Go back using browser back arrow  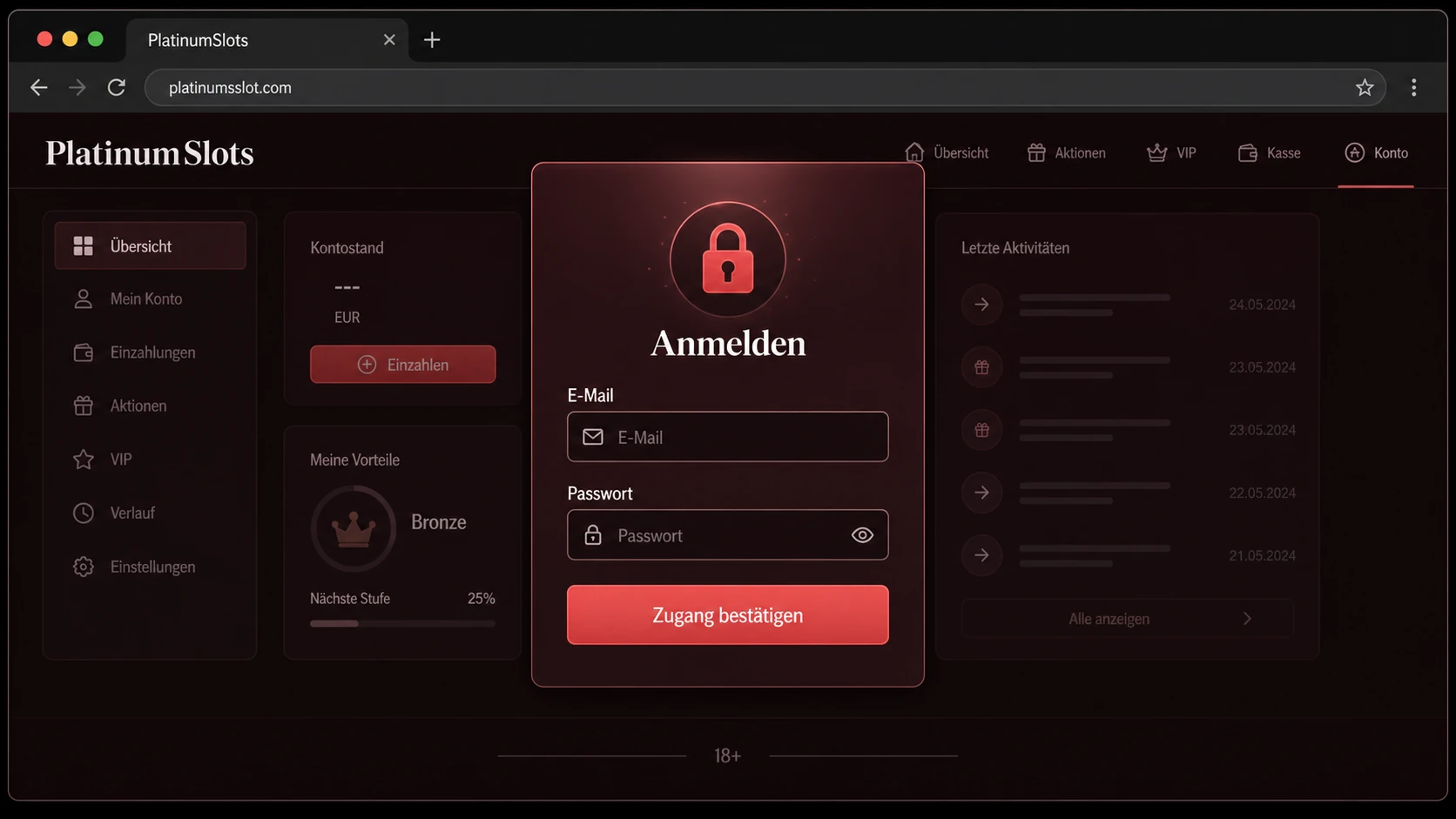(38, 87)
